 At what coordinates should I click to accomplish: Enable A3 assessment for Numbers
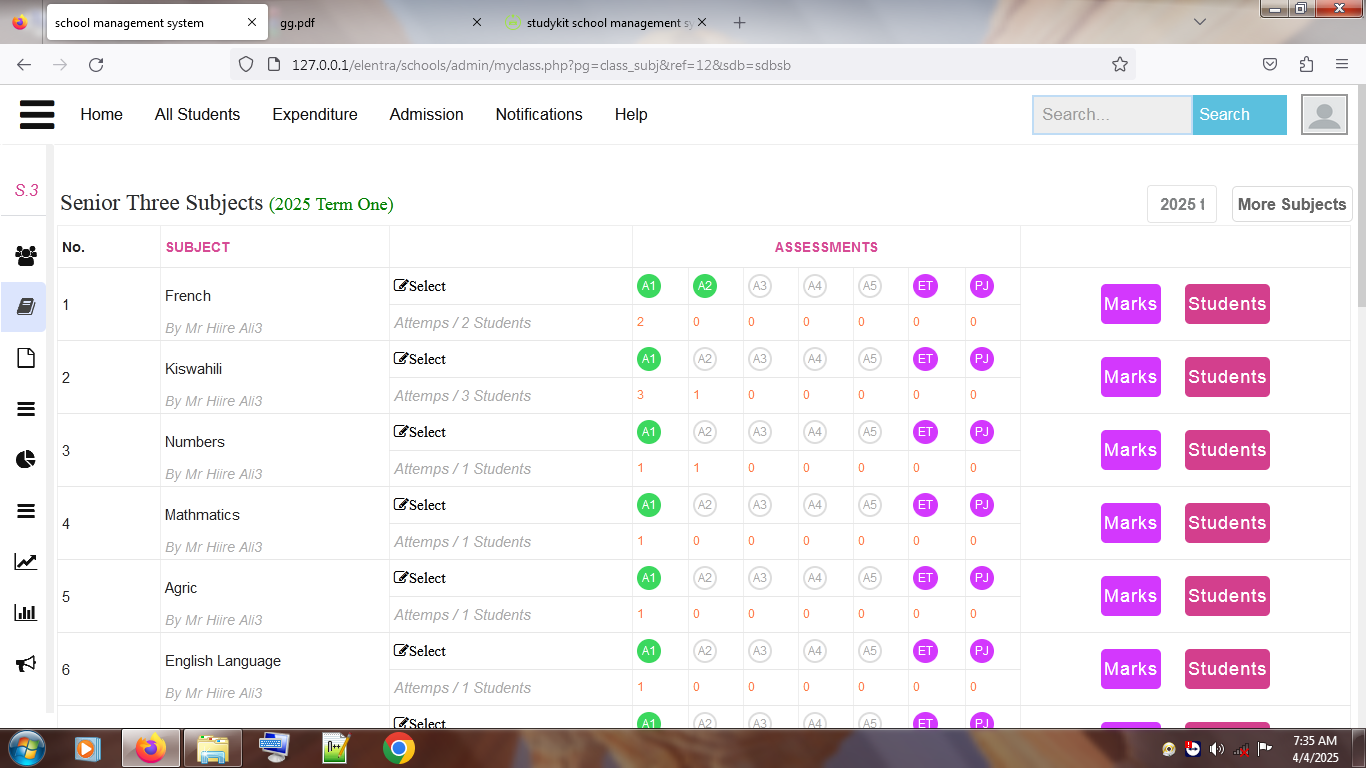click(x=760, y=432)
